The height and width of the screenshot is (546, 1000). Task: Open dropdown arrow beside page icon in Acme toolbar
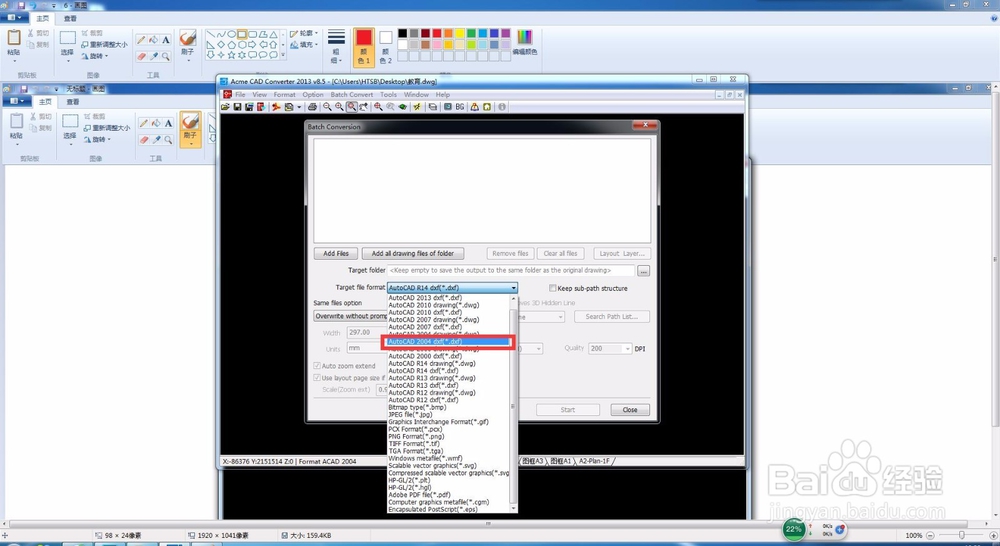(x=299, y=107)
